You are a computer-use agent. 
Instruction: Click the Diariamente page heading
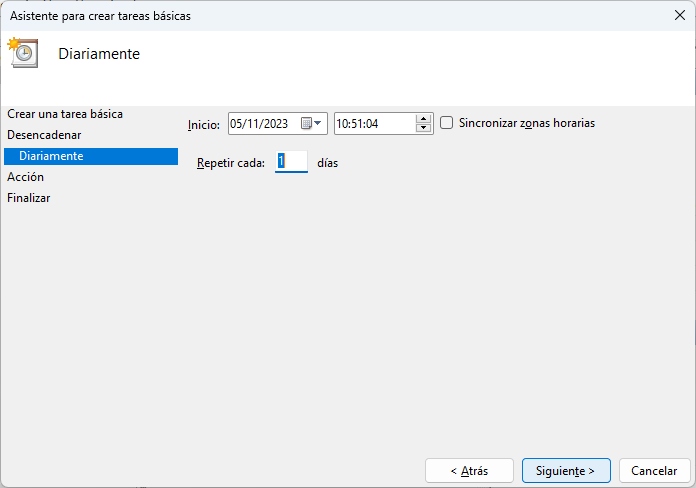(99, 54)
